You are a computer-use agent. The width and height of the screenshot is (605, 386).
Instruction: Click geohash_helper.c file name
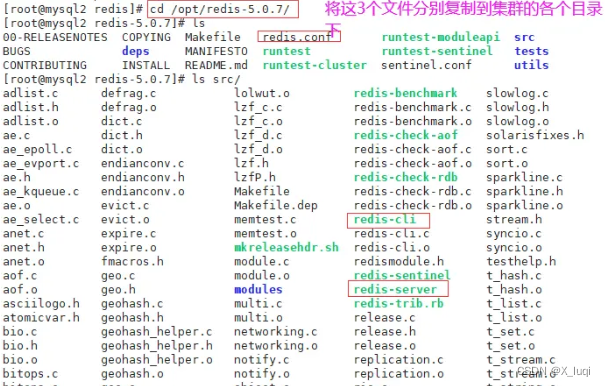point(157,332)
